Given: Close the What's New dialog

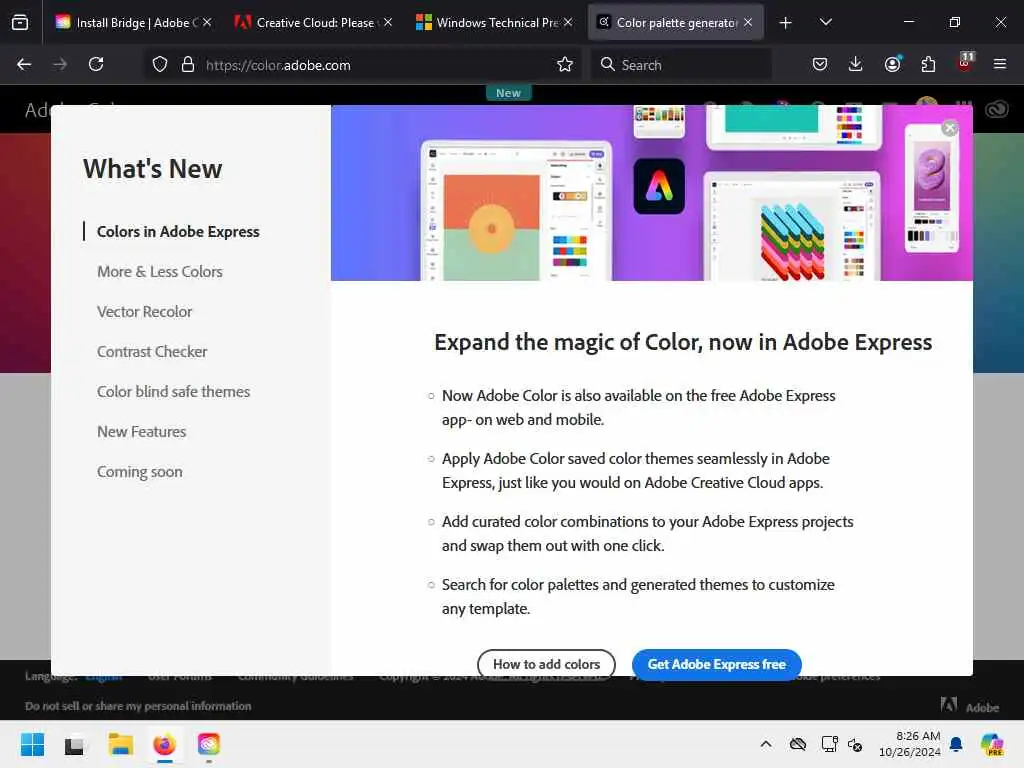Looking at the screenshot, I should [x=950, y=128].
